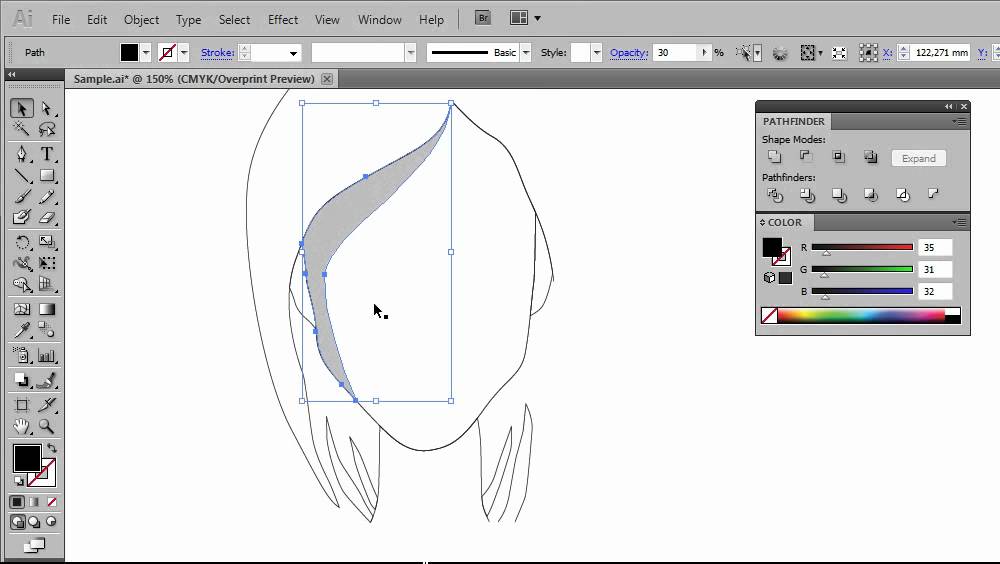Open Recolor Artwork color wheel icon
The width and height of the screenshot is (1000, 564).
coord(779,53)
